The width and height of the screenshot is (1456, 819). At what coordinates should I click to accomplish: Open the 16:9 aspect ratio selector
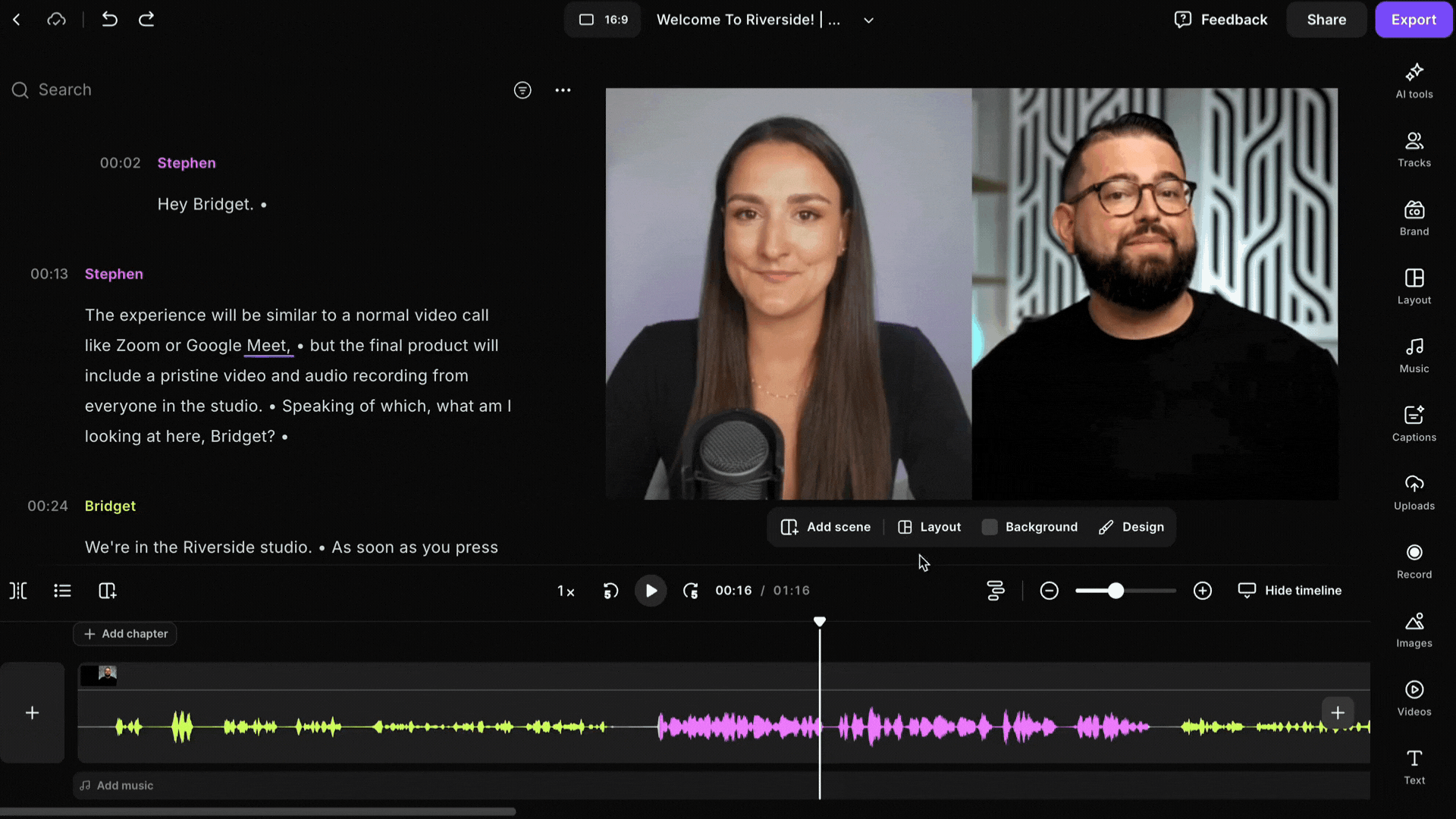pos(603,20)
